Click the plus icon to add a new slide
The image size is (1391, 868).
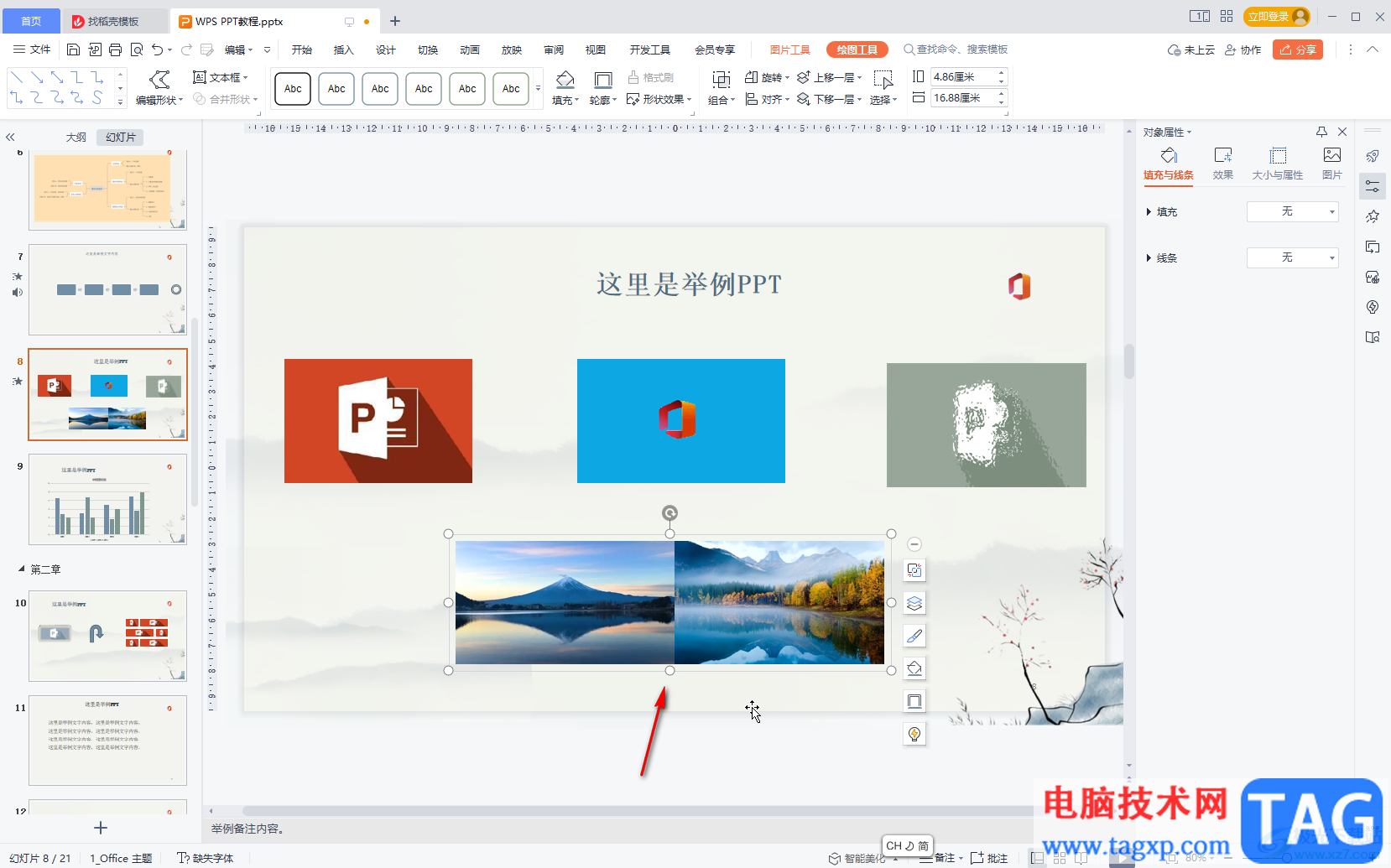point(101,828)
